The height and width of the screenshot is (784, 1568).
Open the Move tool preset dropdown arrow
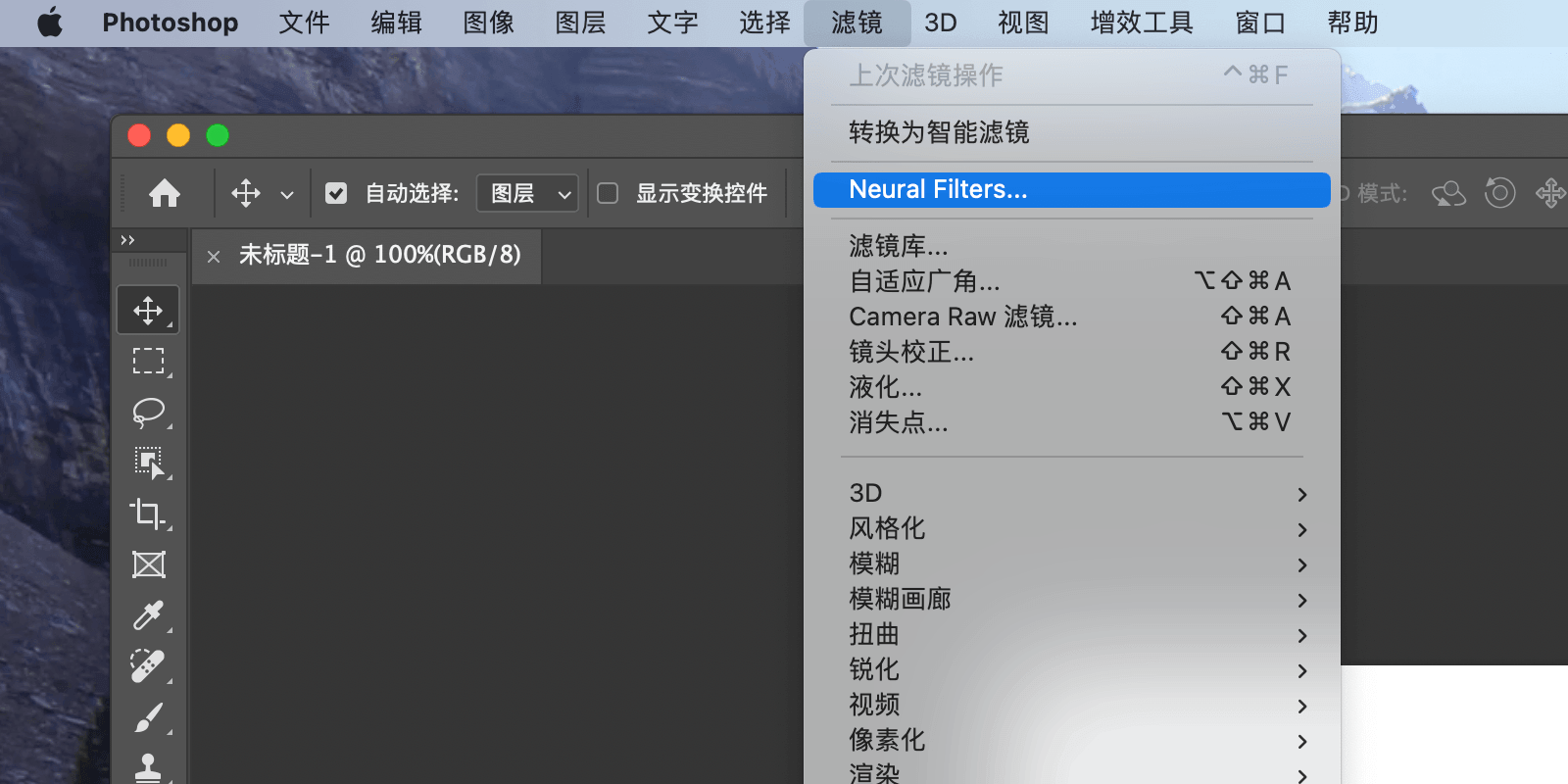point(287,194)
